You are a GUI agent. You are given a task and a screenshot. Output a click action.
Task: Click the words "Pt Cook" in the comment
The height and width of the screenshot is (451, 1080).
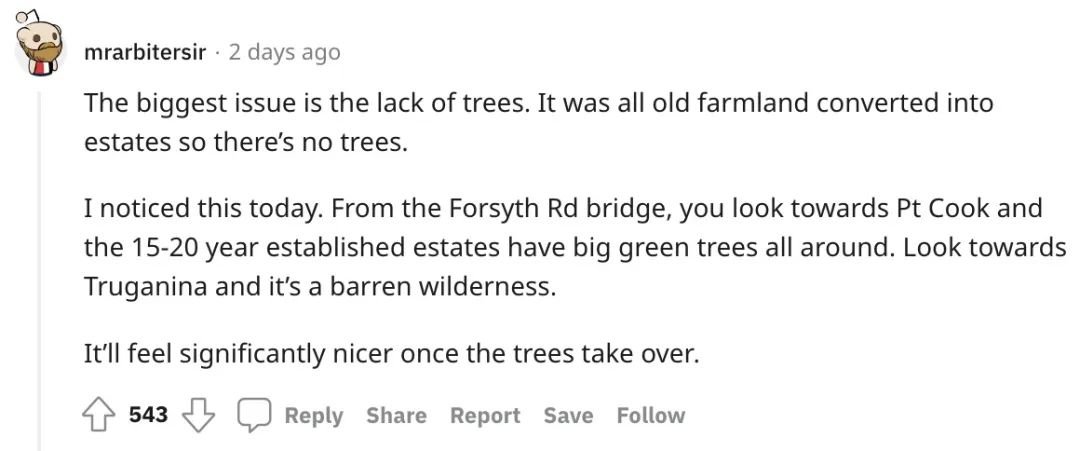pos(940,208)
